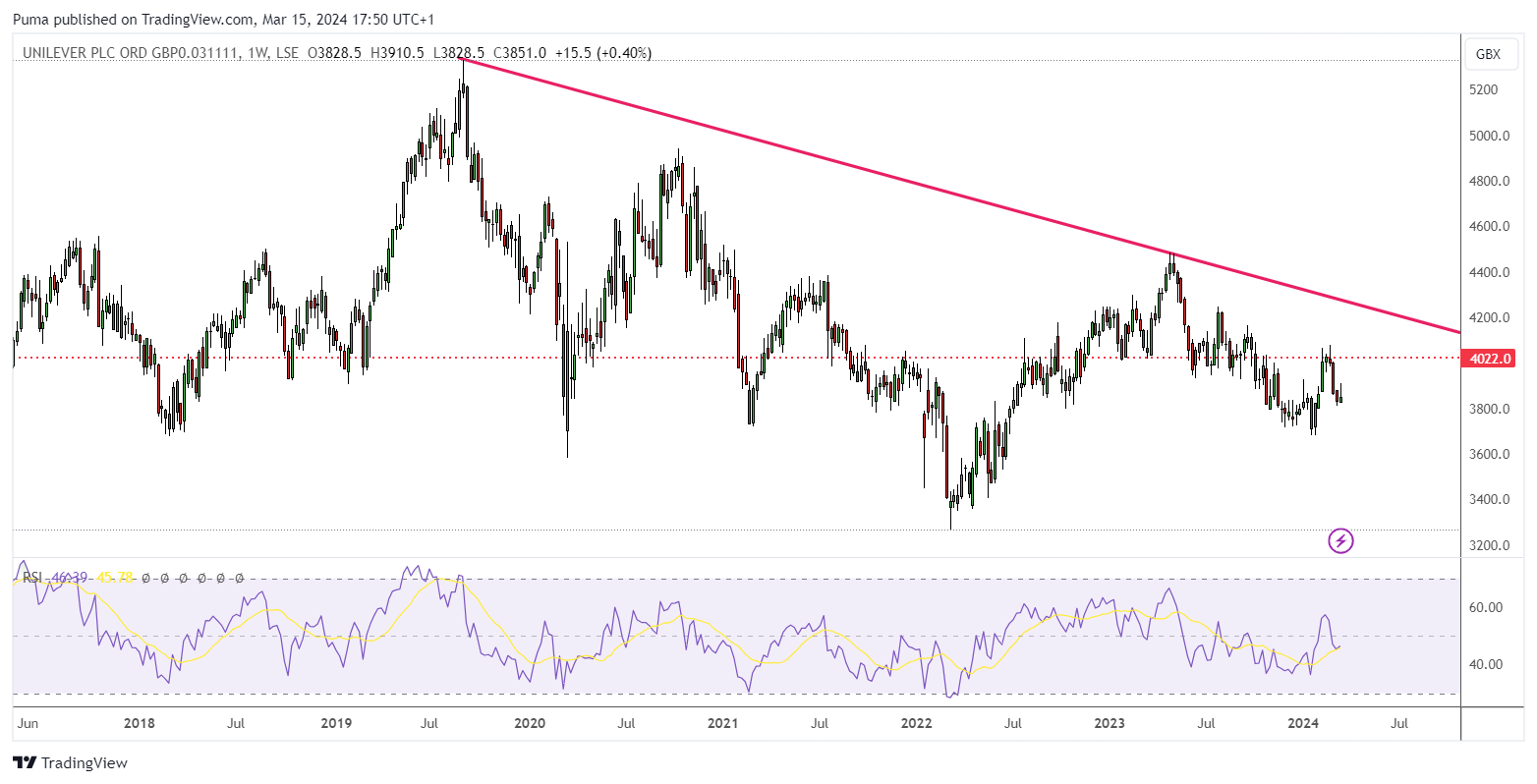Click the RSI indicator label
The image size is (1537, 784).
click(x=31, y=578)
